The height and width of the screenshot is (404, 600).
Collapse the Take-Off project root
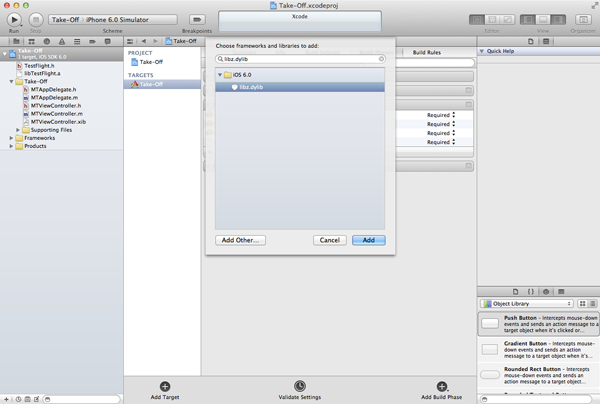click(5, 54)
